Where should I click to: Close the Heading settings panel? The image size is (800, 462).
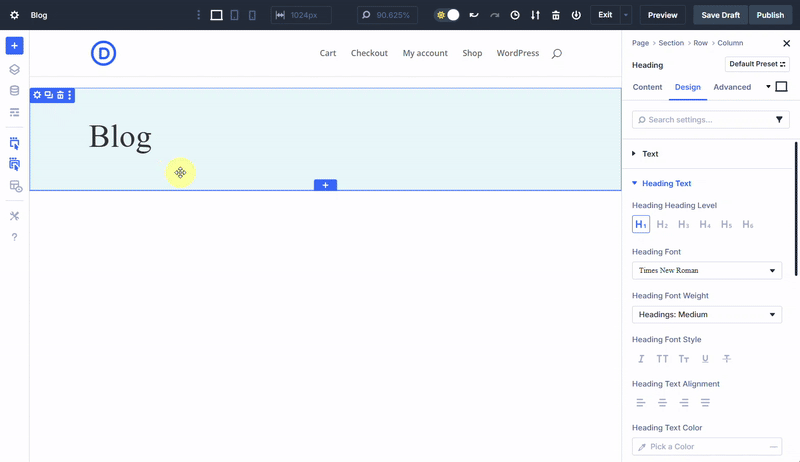[x=786, y=43]
